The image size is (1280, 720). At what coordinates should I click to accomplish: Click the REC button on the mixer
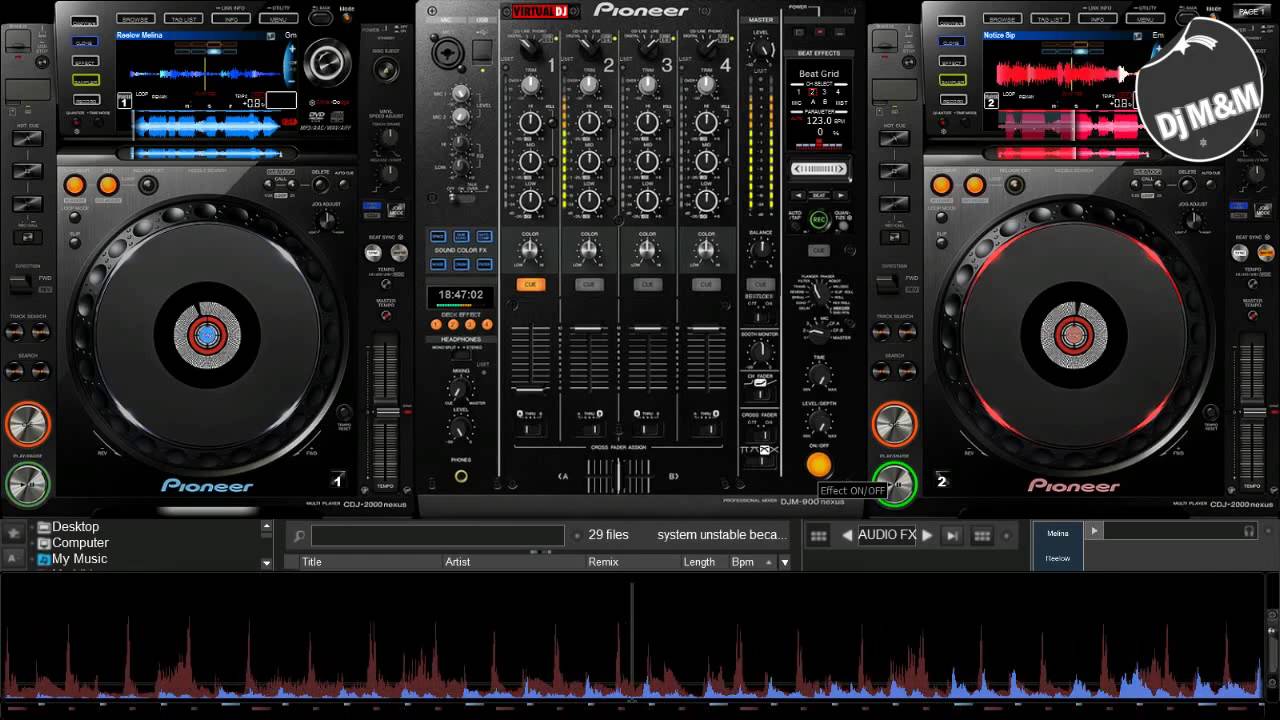(819, 219)
